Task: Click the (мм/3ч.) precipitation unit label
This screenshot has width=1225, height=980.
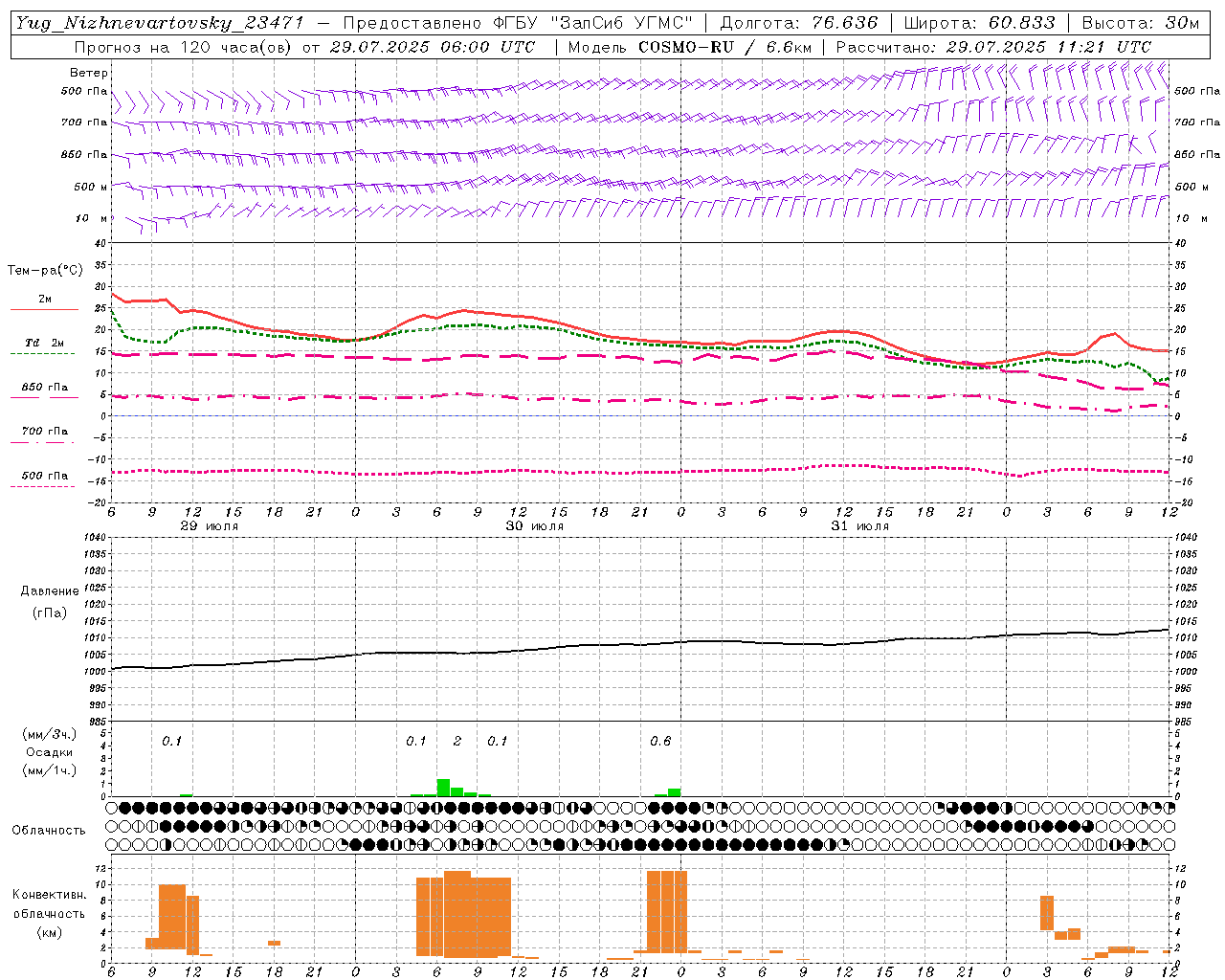Action: (50, 735)
